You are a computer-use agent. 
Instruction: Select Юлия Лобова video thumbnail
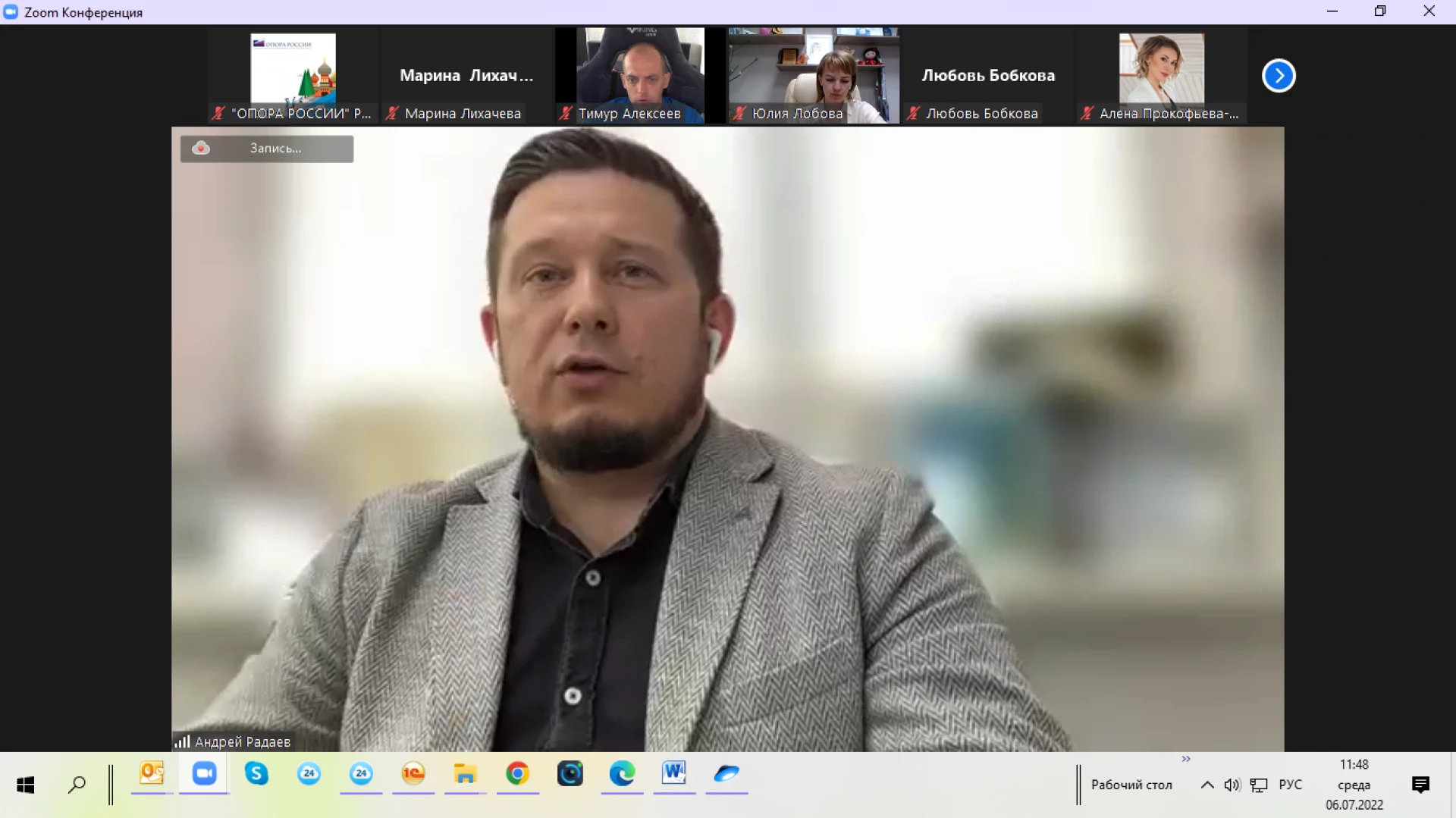pos(814,75)
